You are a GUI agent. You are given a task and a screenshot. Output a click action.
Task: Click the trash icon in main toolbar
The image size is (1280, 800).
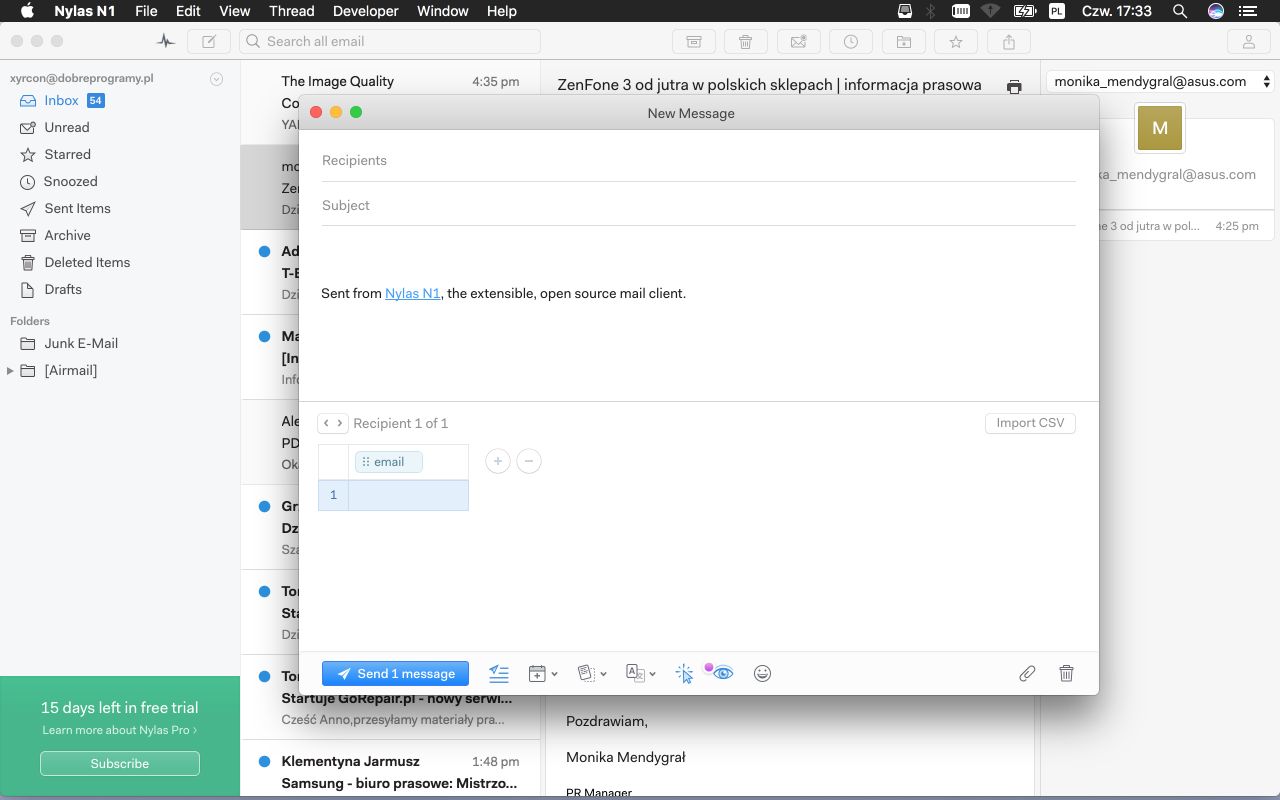(745, 42)
